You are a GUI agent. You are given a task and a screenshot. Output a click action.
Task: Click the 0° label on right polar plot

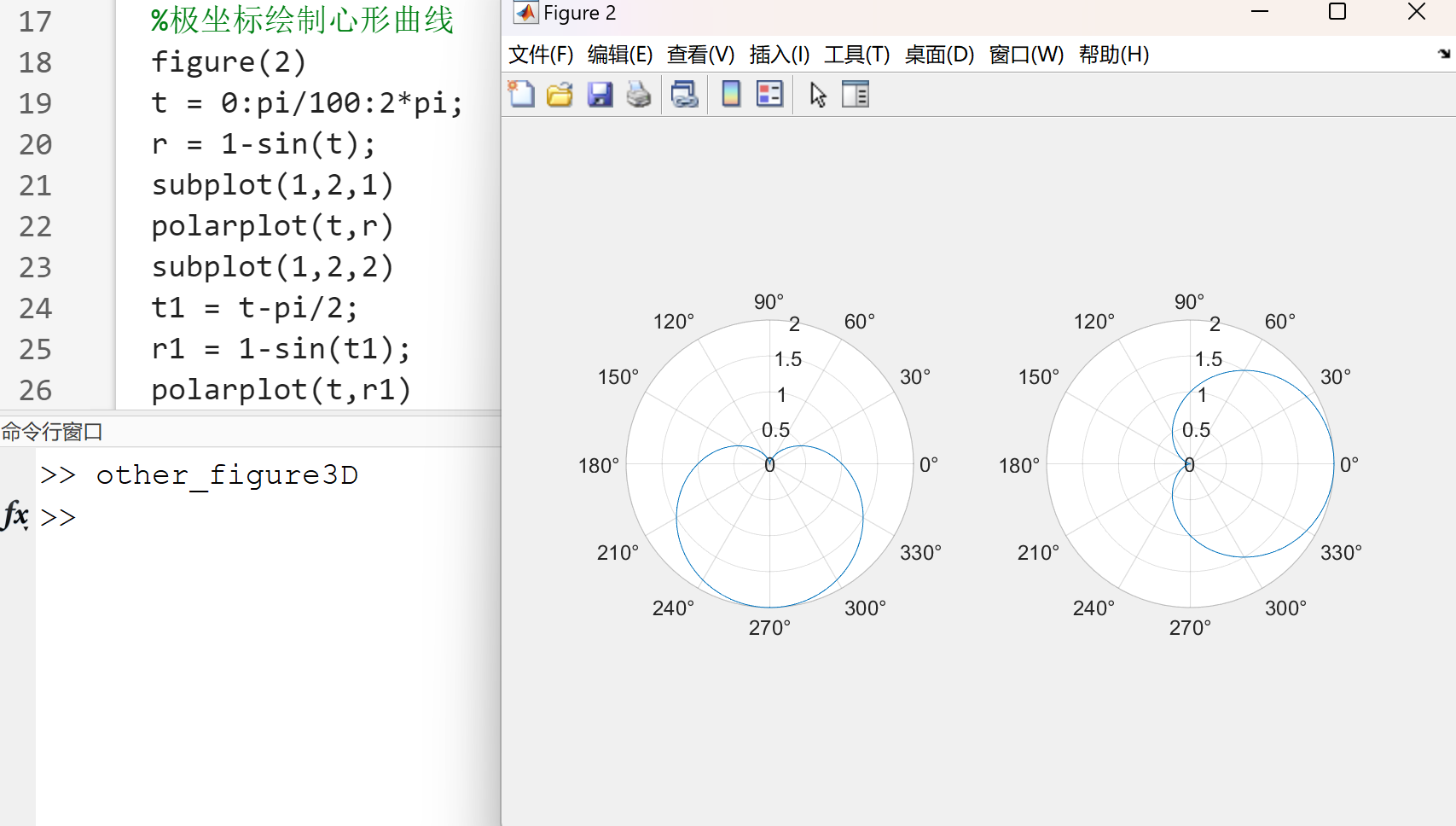[x=1349, y=465]
